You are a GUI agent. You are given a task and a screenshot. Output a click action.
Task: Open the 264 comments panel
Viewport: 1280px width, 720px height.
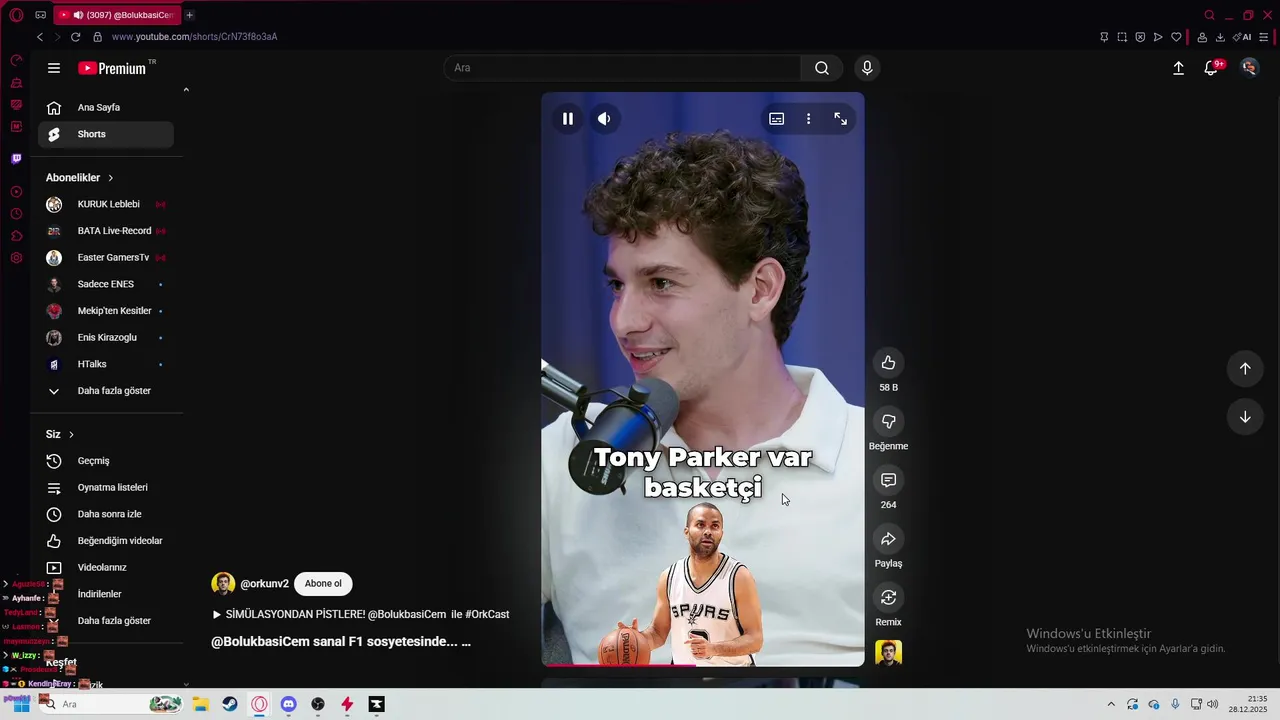click(888, 480)
